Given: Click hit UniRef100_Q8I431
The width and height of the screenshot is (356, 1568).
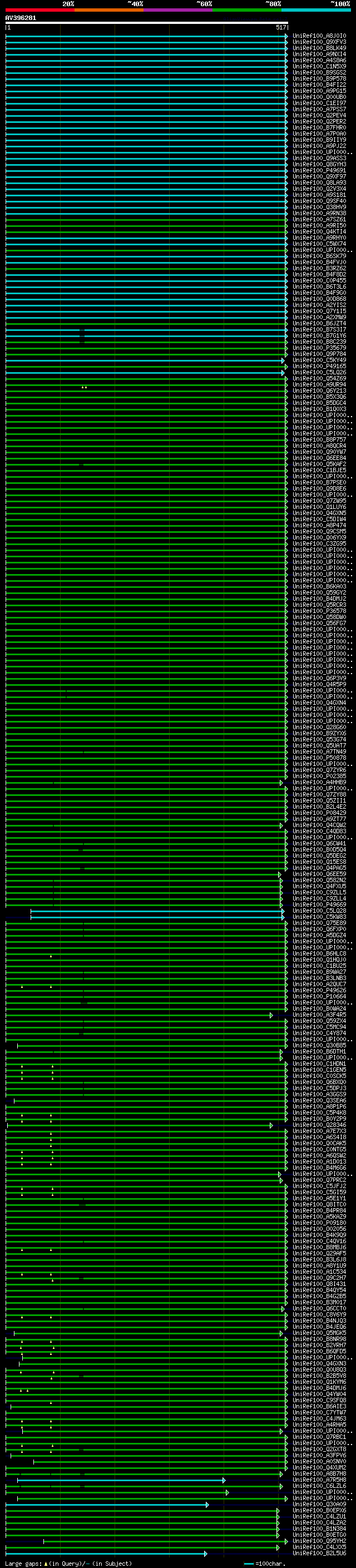Looking at the screenshot, I should [x=319, y=1284].
